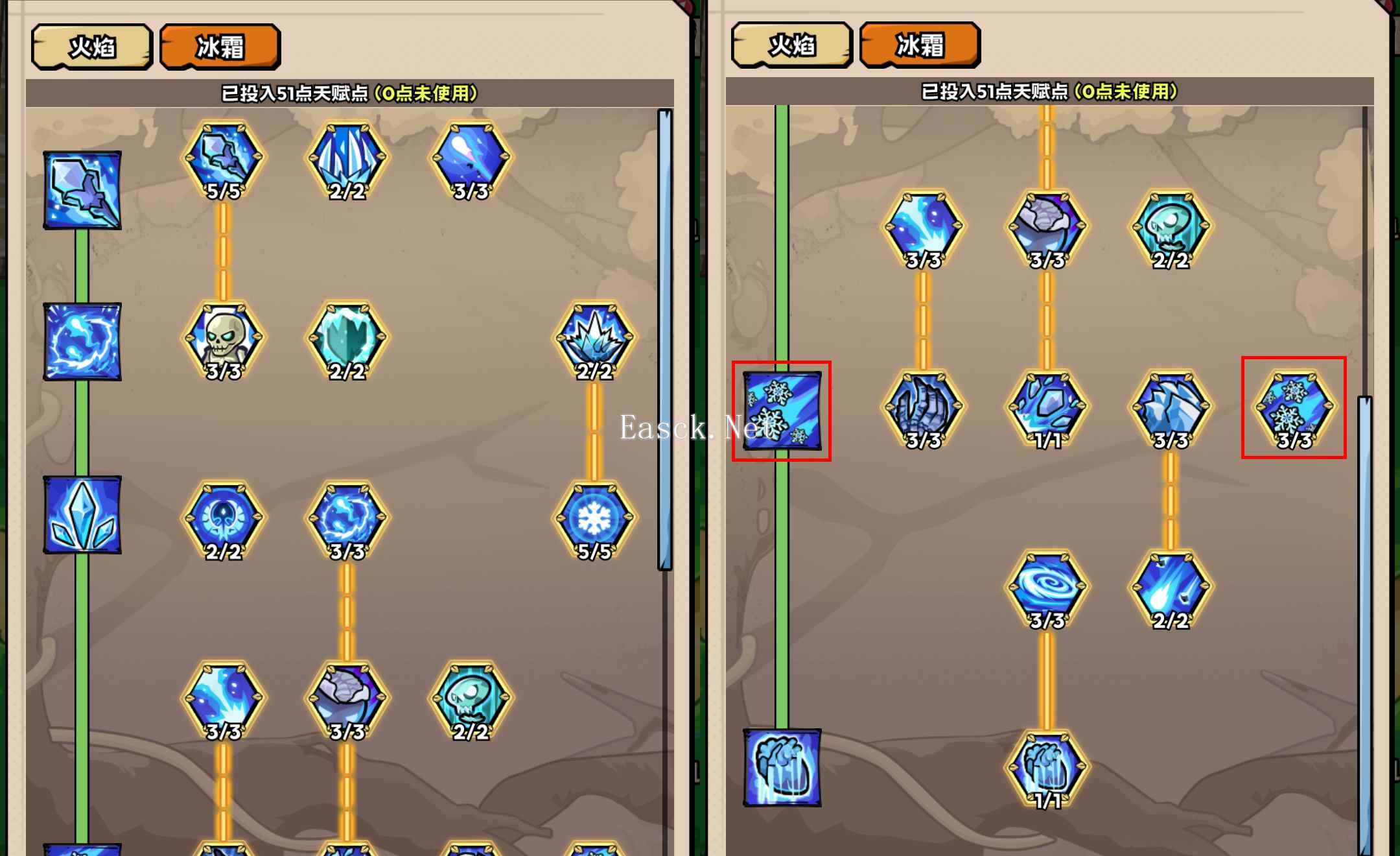
Task: Click the left panel's blue scrollbar thumb
Action: 664,339
